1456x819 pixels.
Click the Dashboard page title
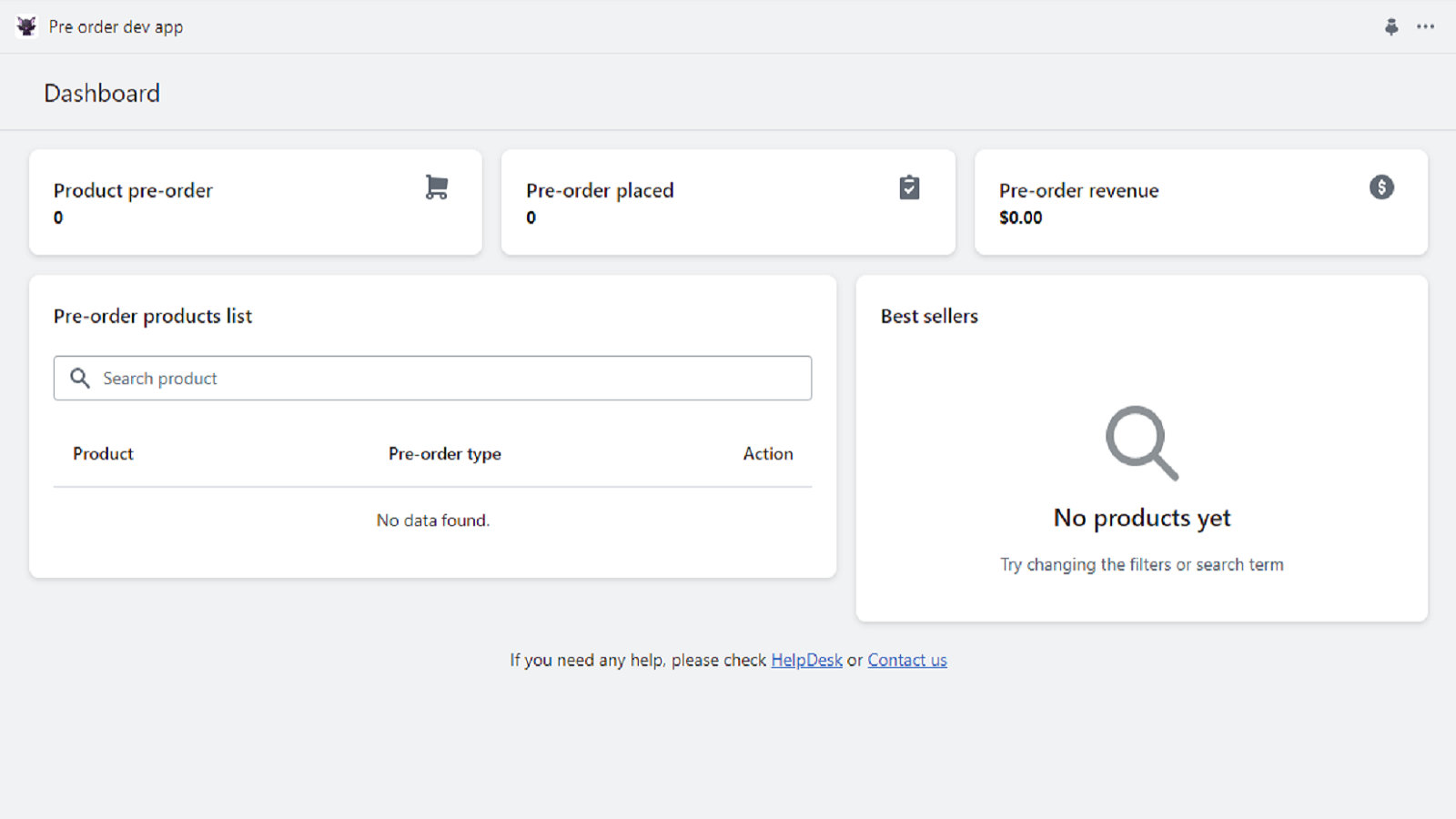(102, 93)
